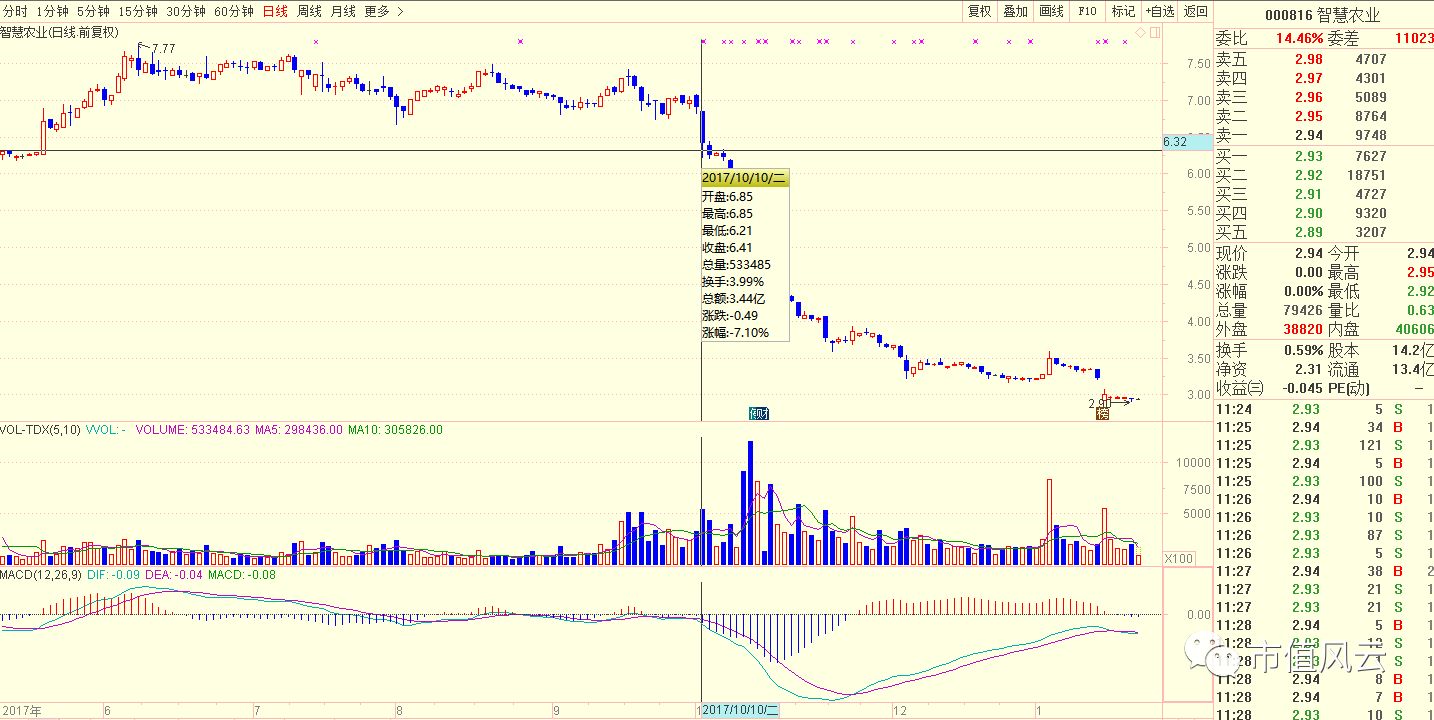Click the 返回 back button
The width and height of the screenshot is (1434, 720).
click(x=1195, y=11)
